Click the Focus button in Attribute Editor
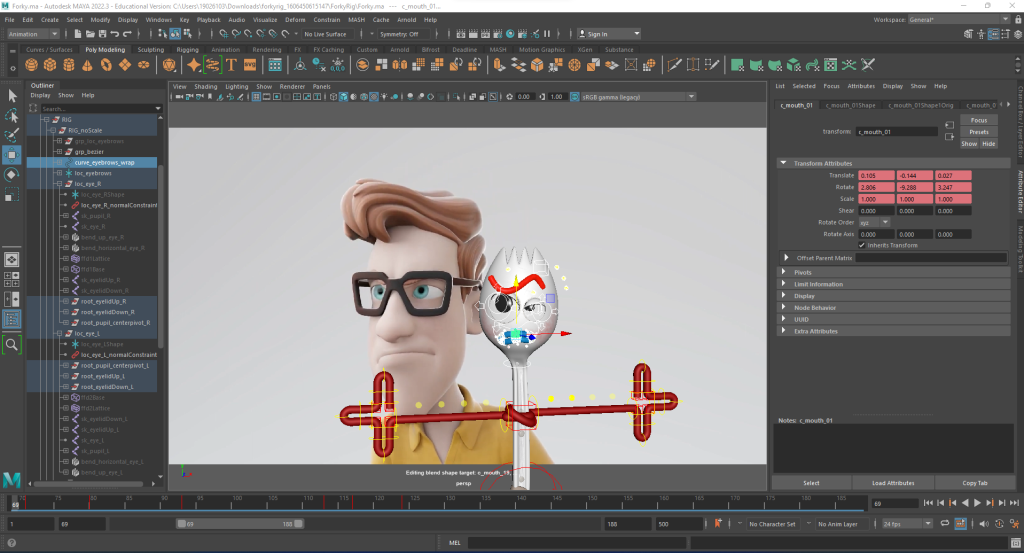 coord(979,120)
